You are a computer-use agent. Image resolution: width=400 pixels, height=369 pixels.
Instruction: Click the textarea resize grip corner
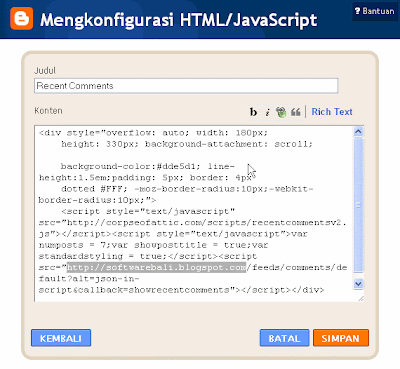point(361,298)
